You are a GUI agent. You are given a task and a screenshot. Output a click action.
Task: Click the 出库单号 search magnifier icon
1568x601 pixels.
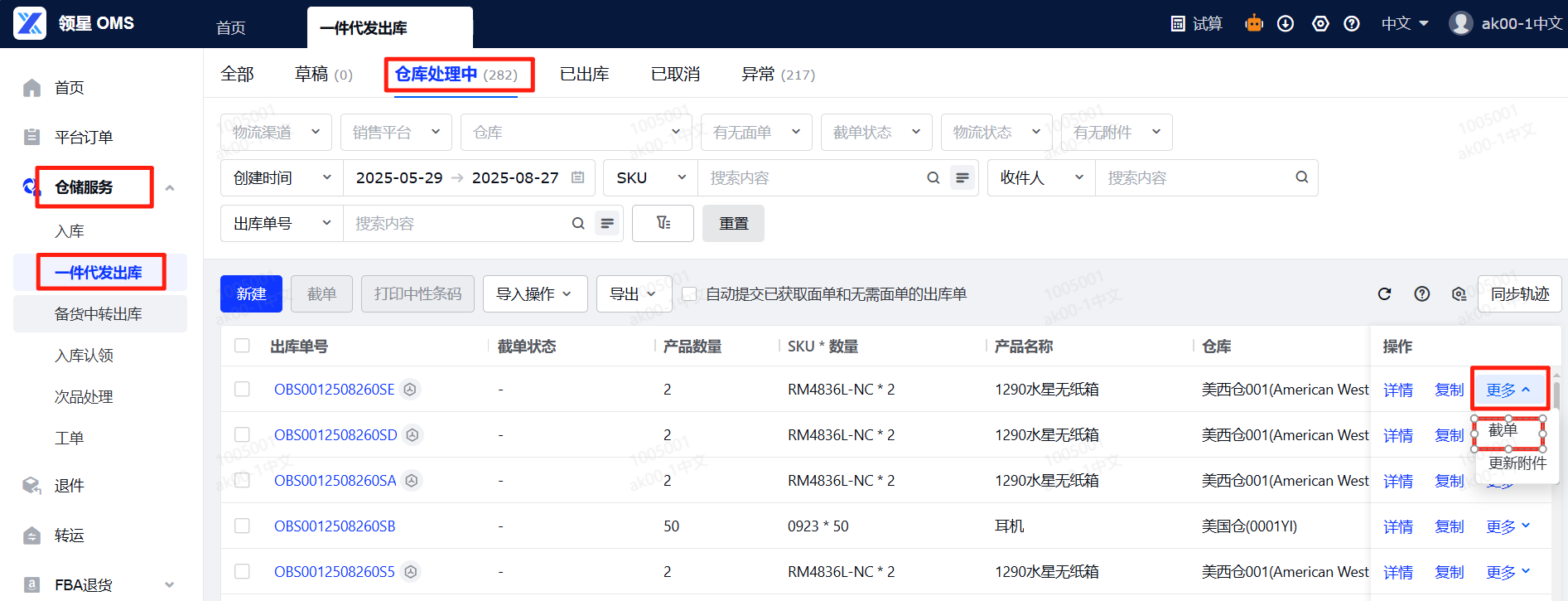[x=578, y=223]
